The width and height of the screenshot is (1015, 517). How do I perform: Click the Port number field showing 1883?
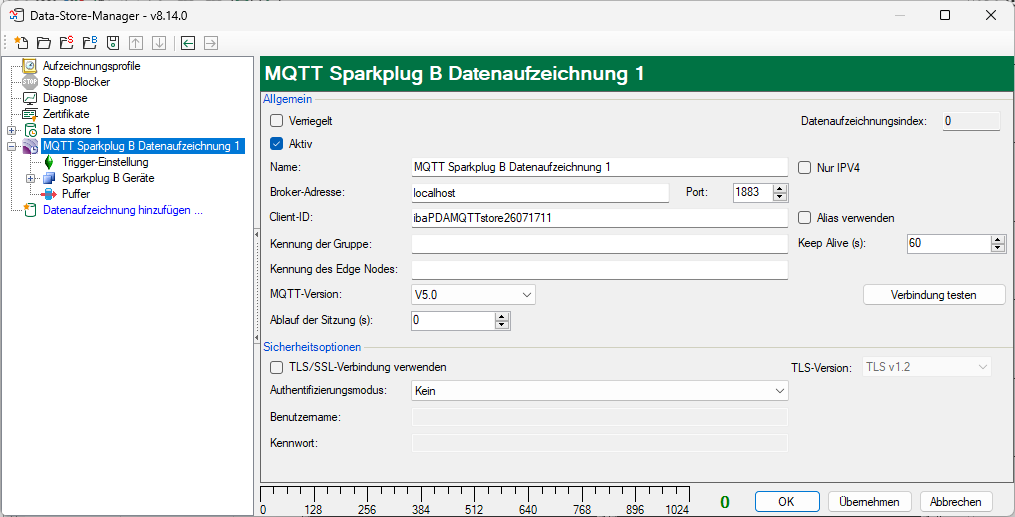(753, 192)
